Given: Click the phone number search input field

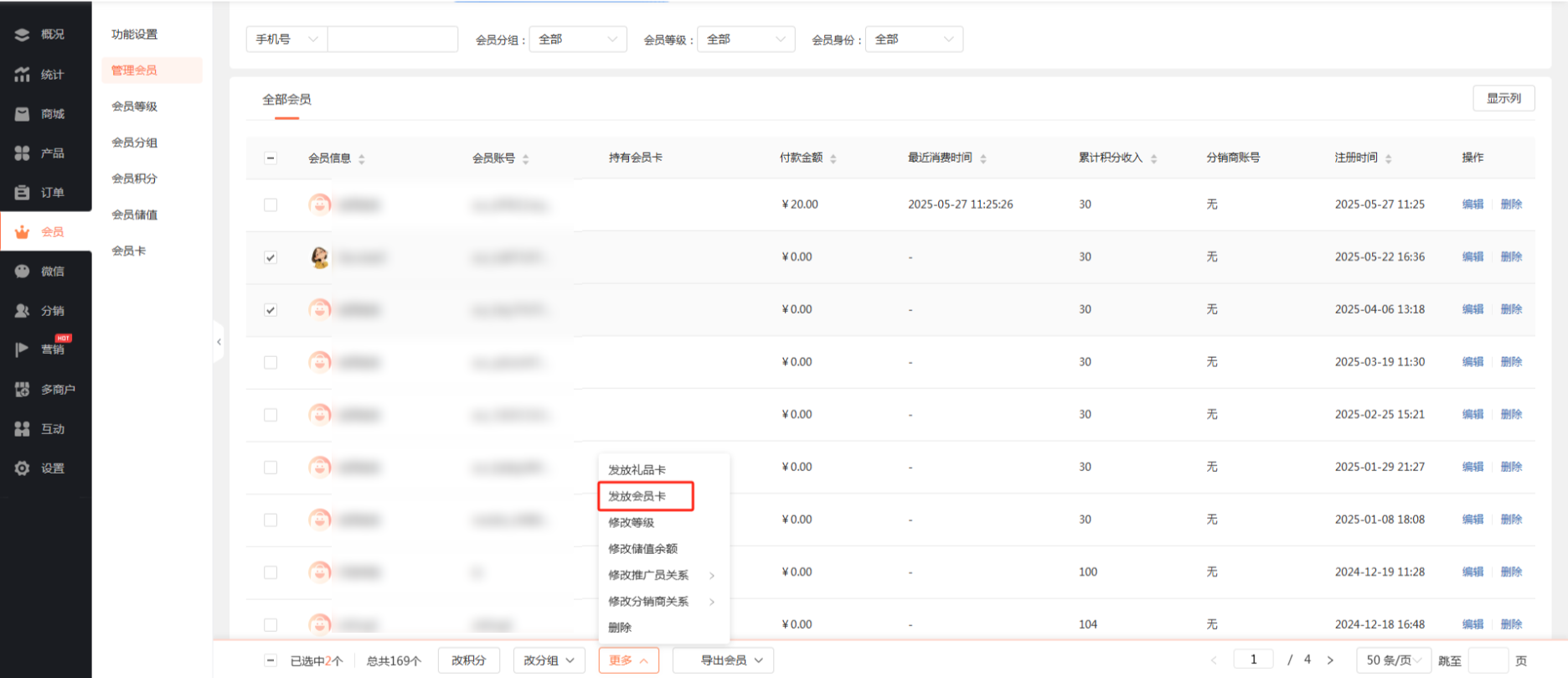Looking at the screenshot, I should coord(392,39).
